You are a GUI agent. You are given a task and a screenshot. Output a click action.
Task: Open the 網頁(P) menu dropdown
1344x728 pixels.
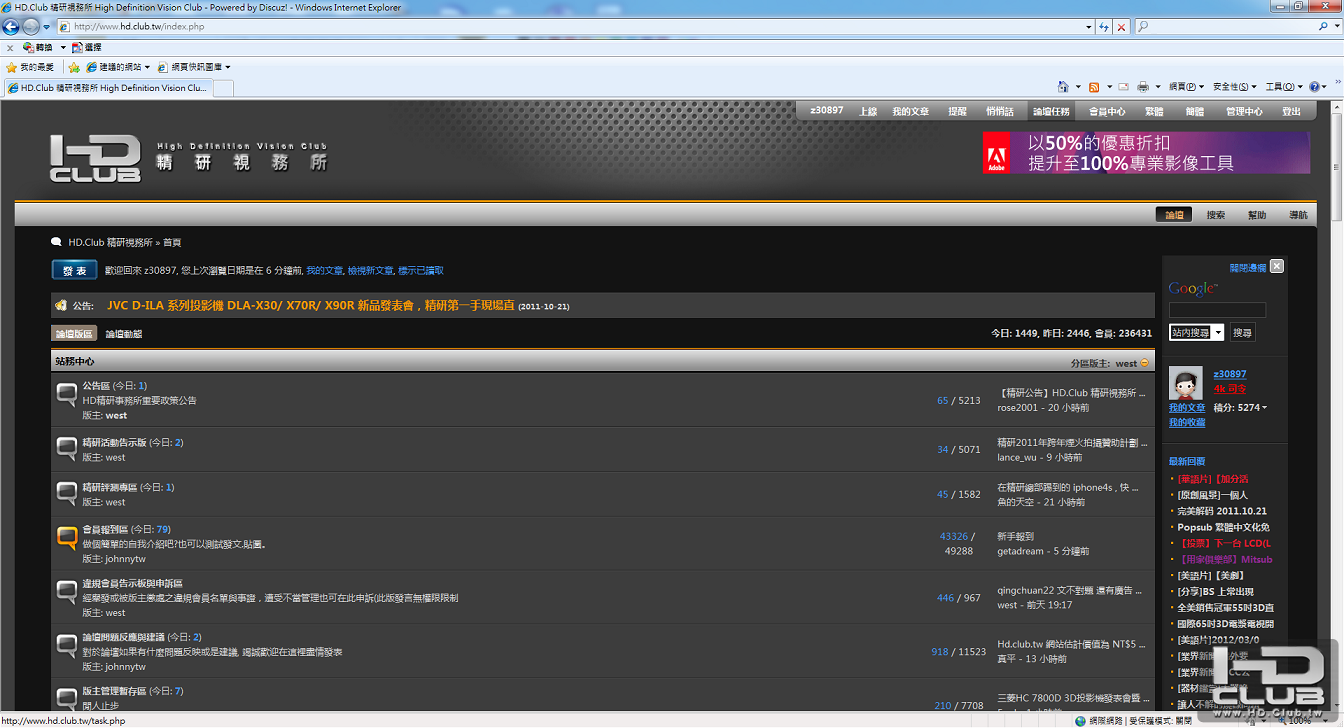point(1187,87)
